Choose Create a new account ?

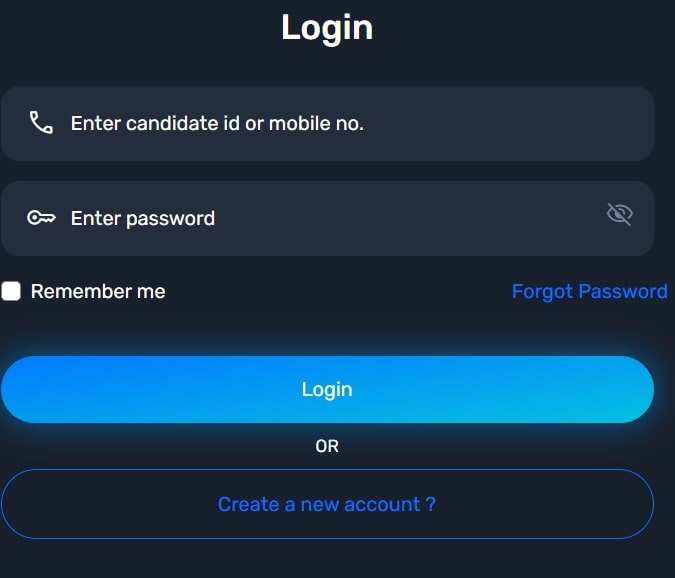pos(327,504)
